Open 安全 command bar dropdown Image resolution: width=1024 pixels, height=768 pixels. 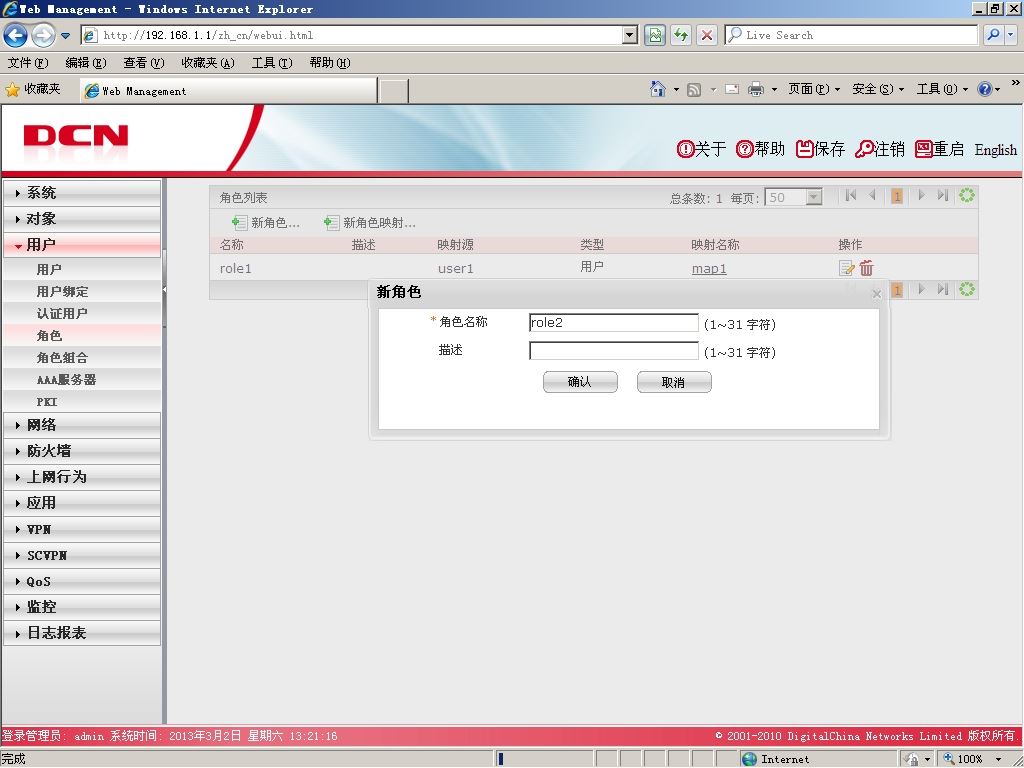(x=878, y=89)
